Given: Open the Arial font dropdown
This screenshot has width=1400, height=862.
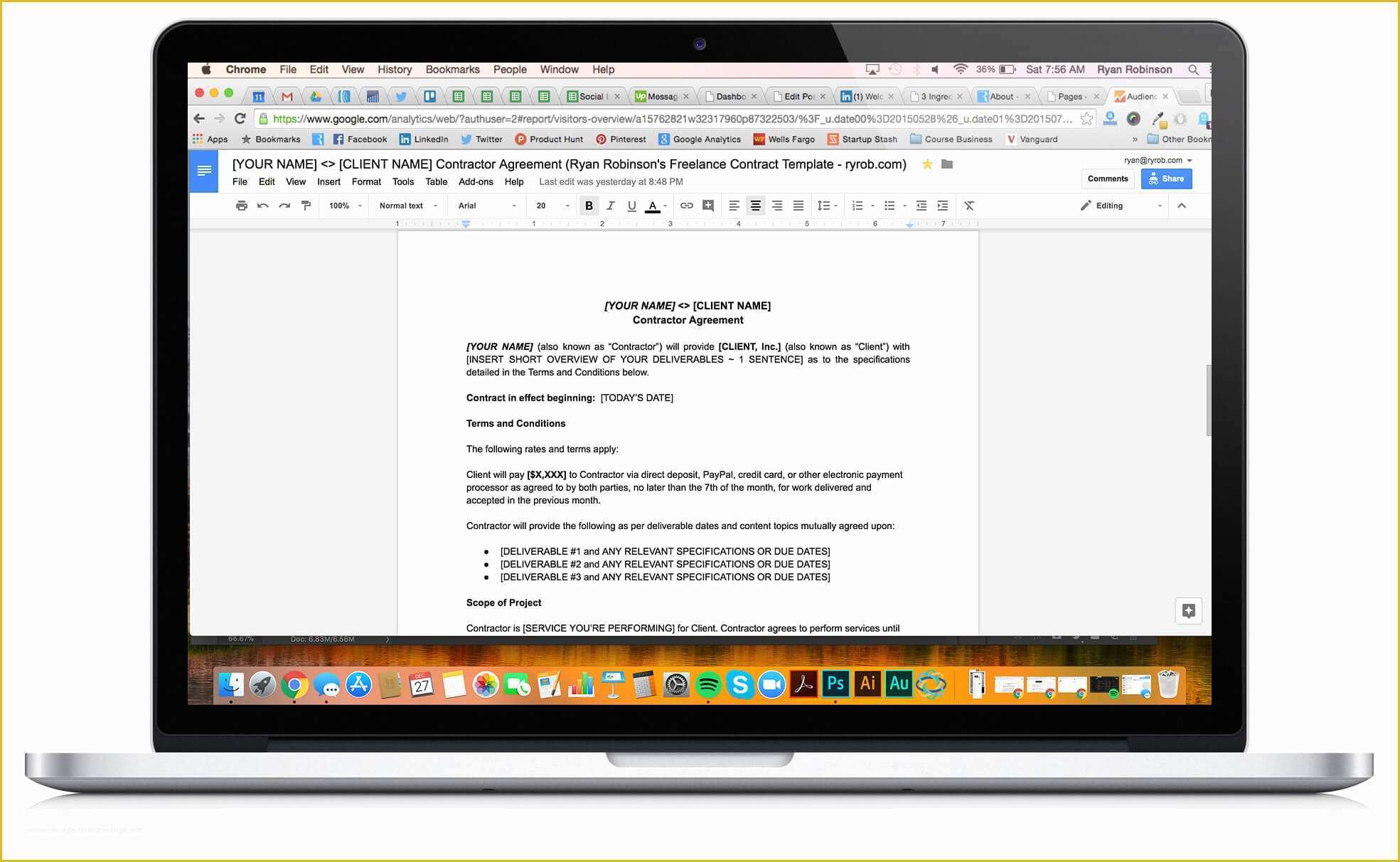Looking at the screenshot, I should click(487, 206).
